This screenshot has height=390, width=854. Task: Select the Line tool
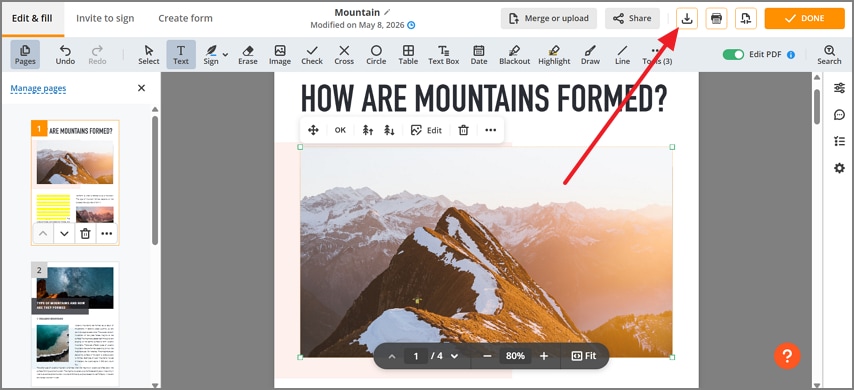click(x=623, y=54)
